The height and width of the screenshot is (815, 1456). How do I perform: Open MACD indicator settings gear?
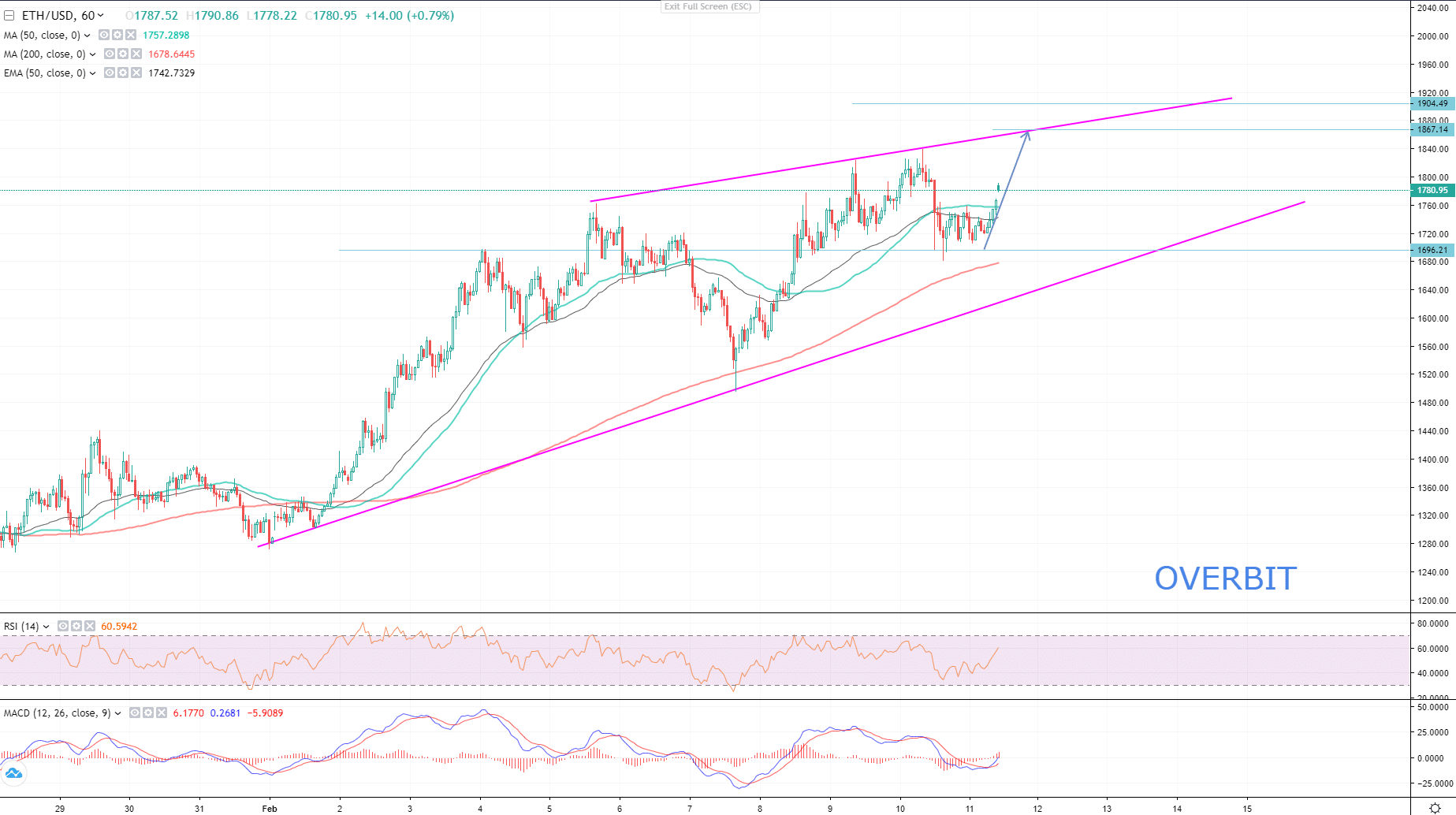(x=148, y=713)
